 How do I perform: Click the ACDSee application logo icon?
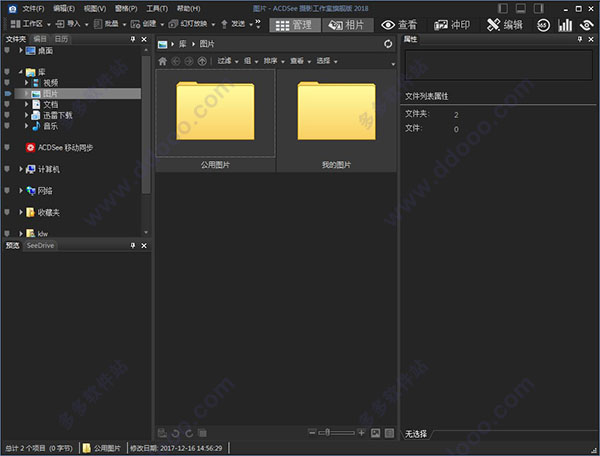(x=12, y=9)
